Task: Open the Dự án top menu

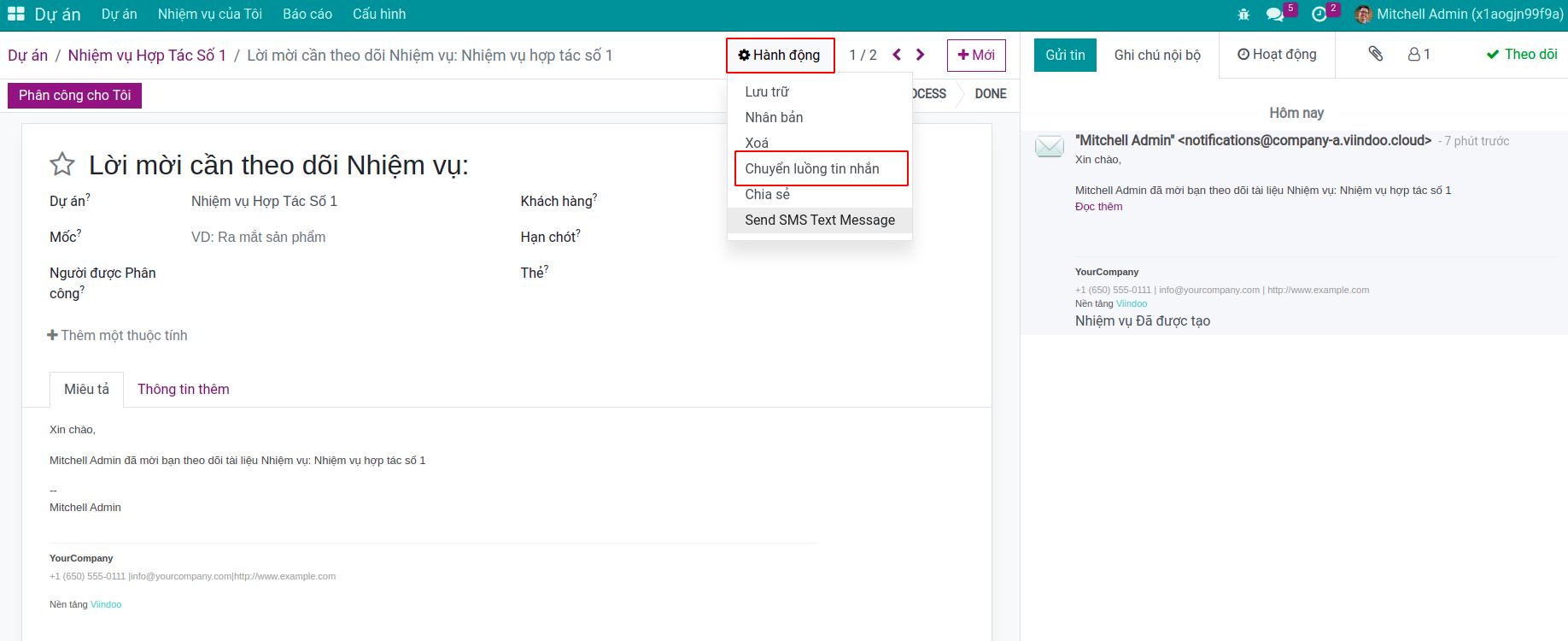Action: click(119, 15)
